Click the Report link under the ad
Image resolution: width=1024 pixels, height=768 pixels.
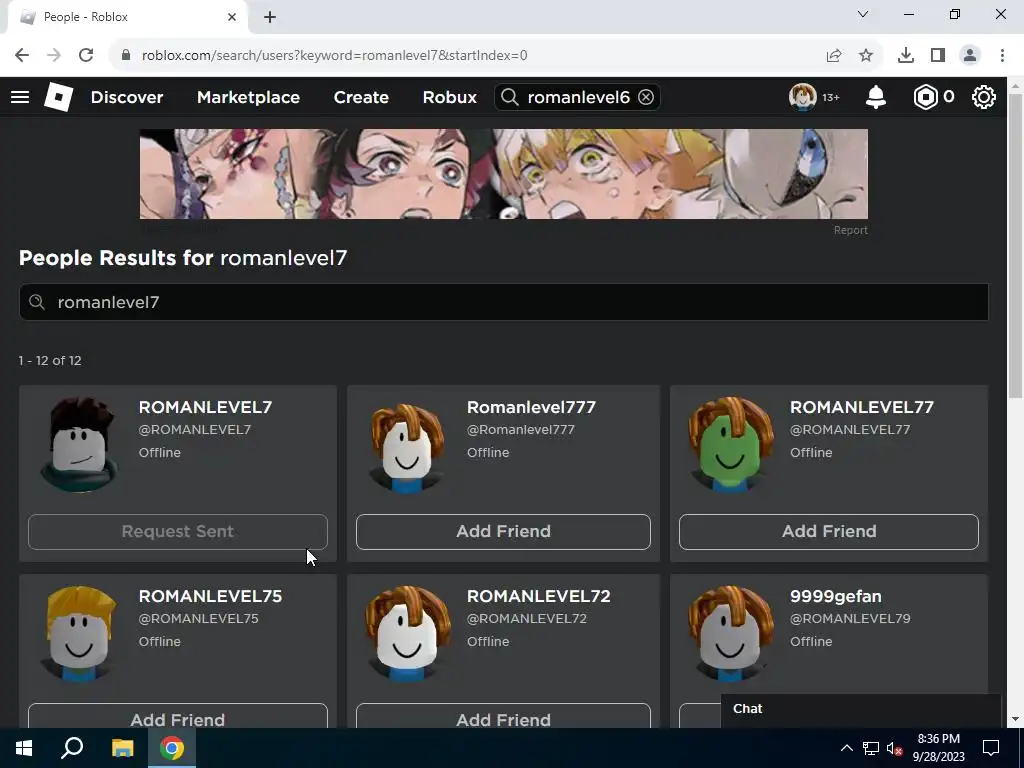[850, 230]
